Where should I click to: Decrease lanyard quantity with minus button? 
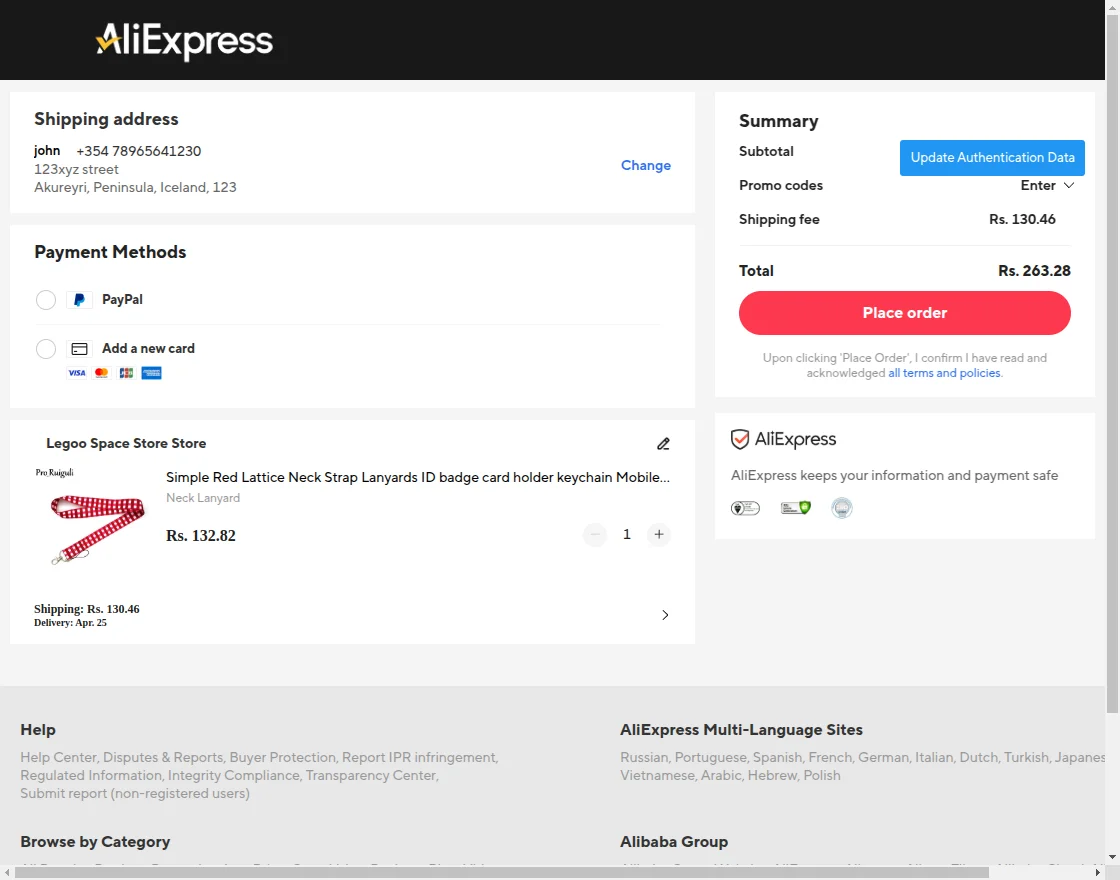[x=595, y=534]
